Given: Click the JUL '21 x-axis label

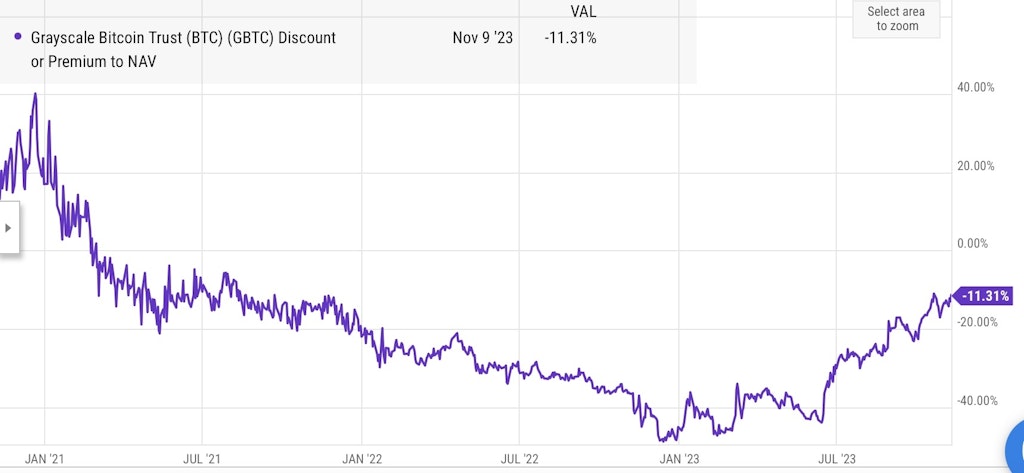Looking at the screenshot, I should [203, 459].
